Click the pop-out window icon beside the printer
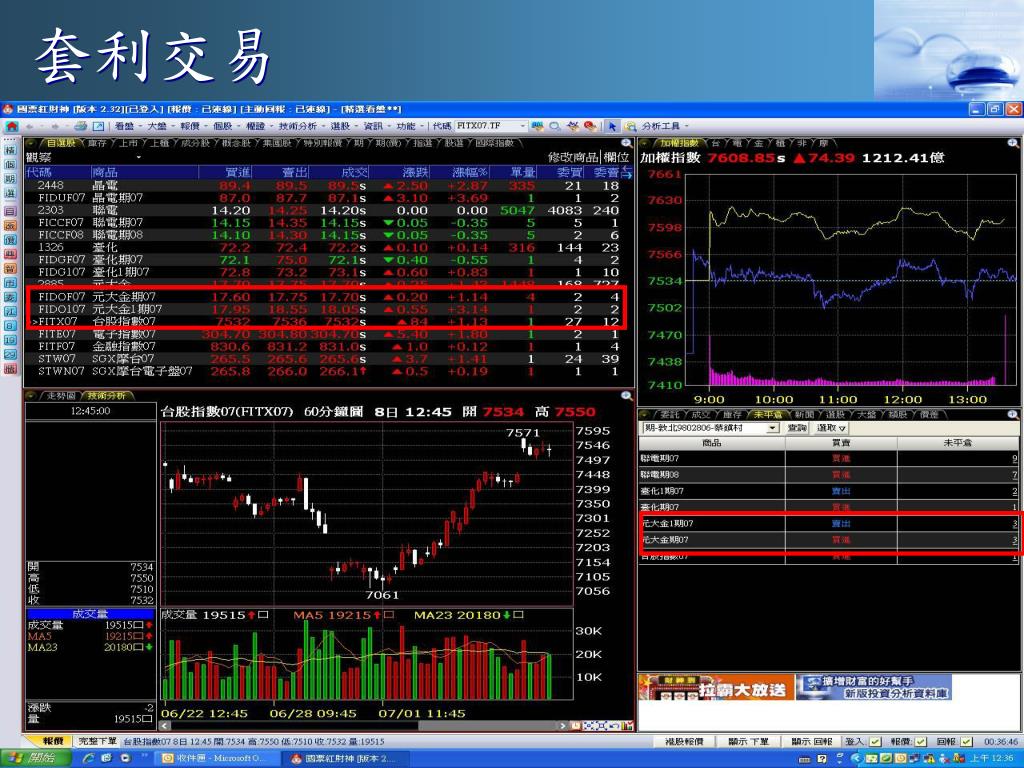1024x768 pixels. coord(99,126)
